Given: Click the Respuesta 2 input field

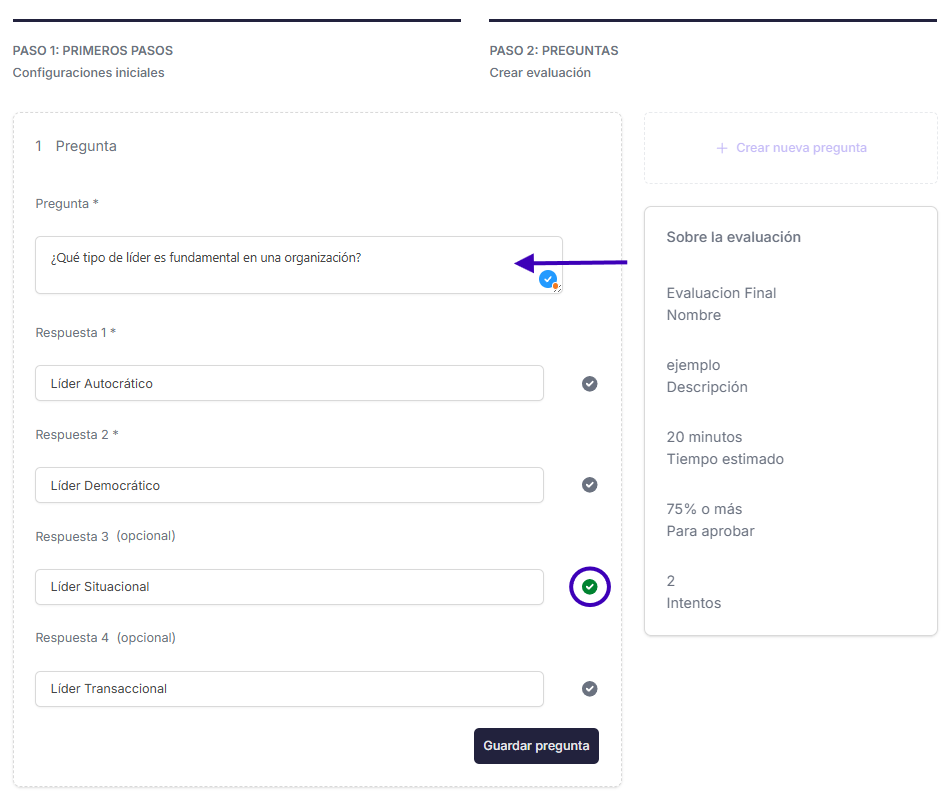Looking at the screenshot, I should pos(289,485).
